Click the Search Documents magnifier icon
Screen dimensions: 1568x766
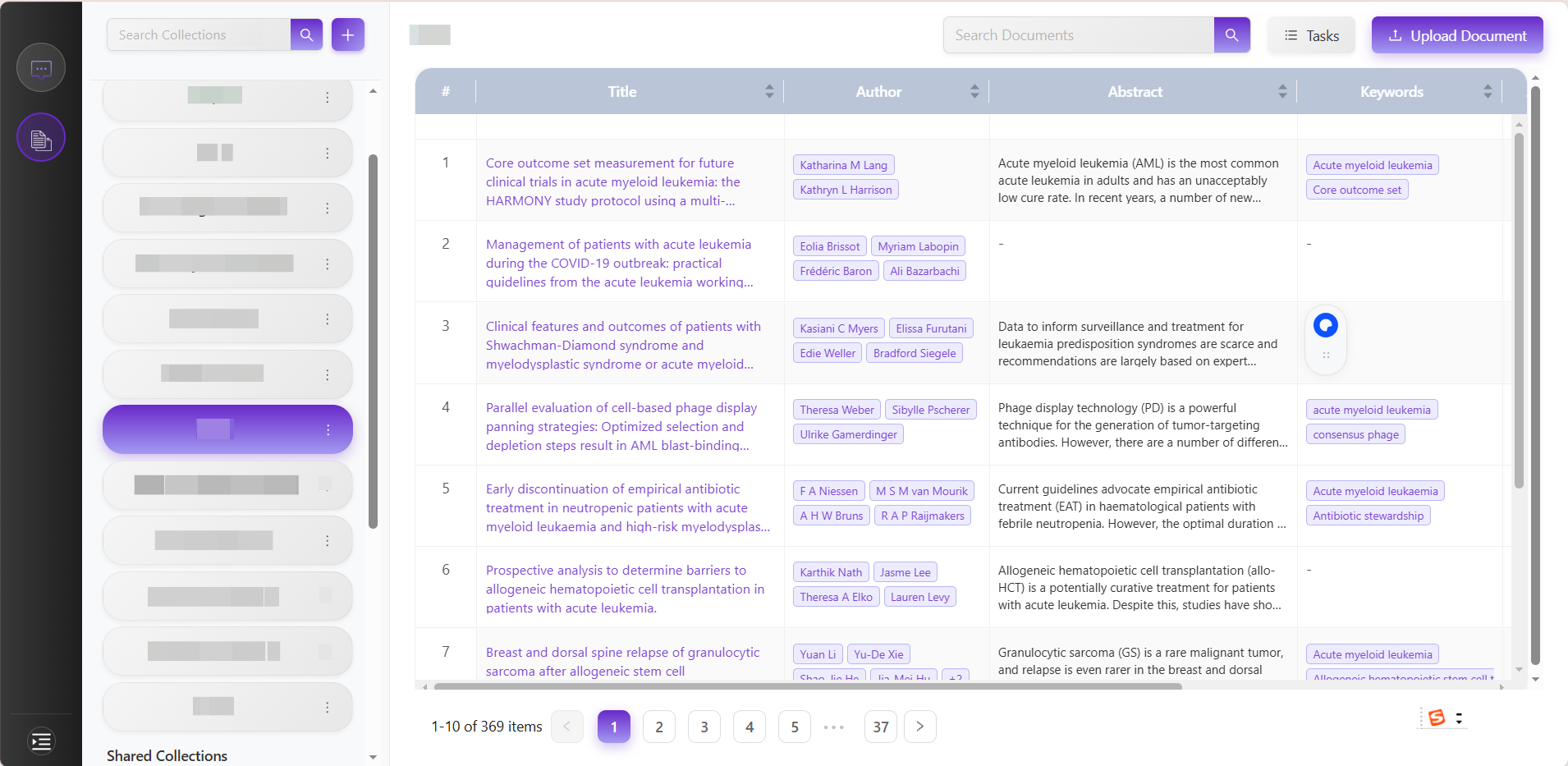pyautogui.click(x=1231, y=35)
